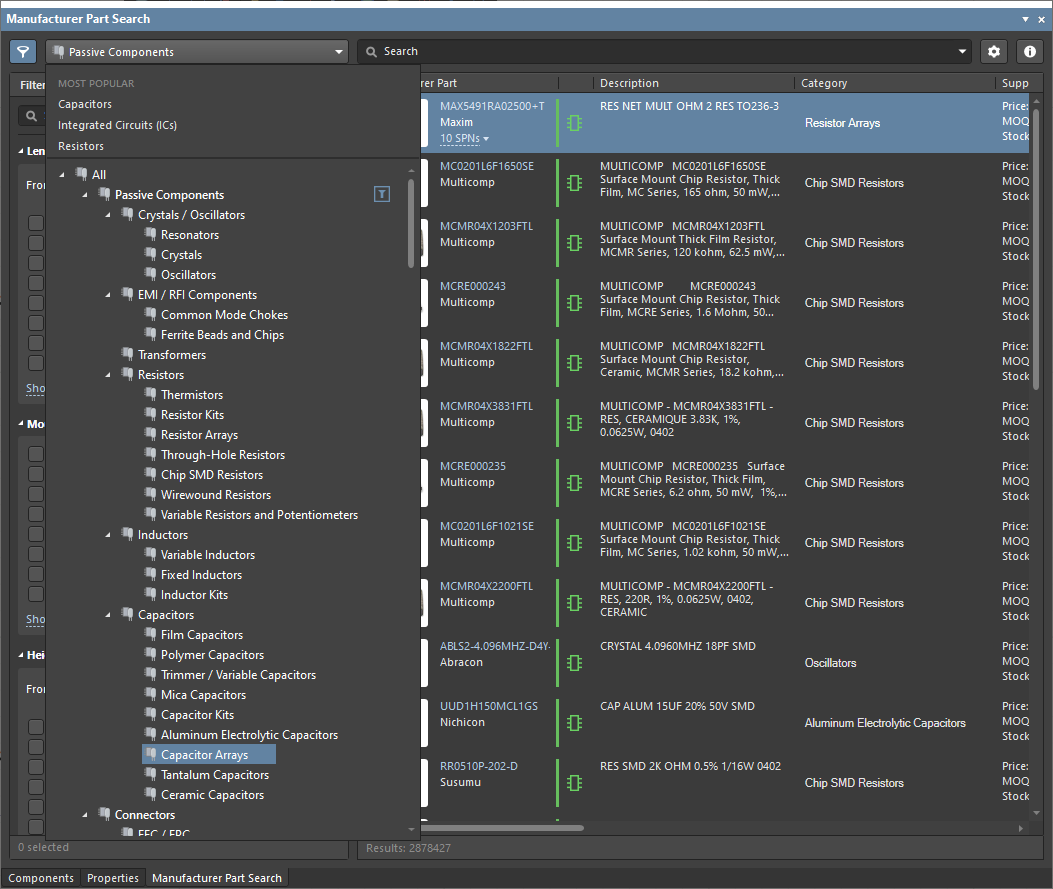Open the Passive Components category dropdown
The image size is (1053, 889).
(x=197, y=52)
